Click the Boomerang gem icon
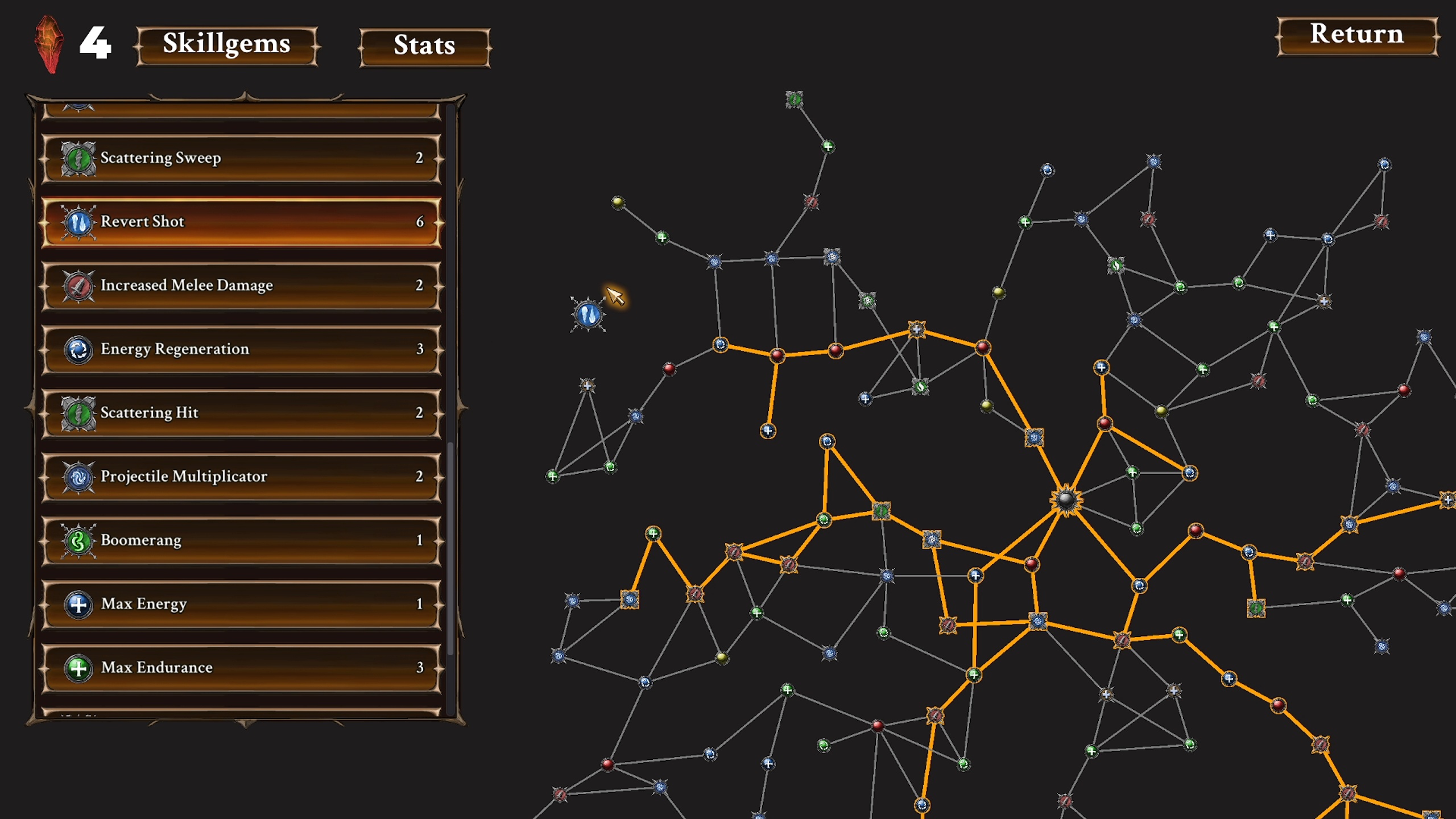 click(x=78, y=540)
